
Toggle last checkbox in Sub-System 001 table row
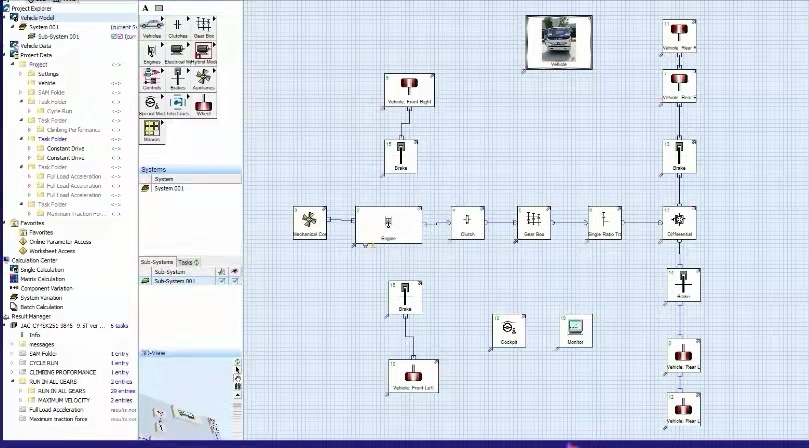(235, 281)
